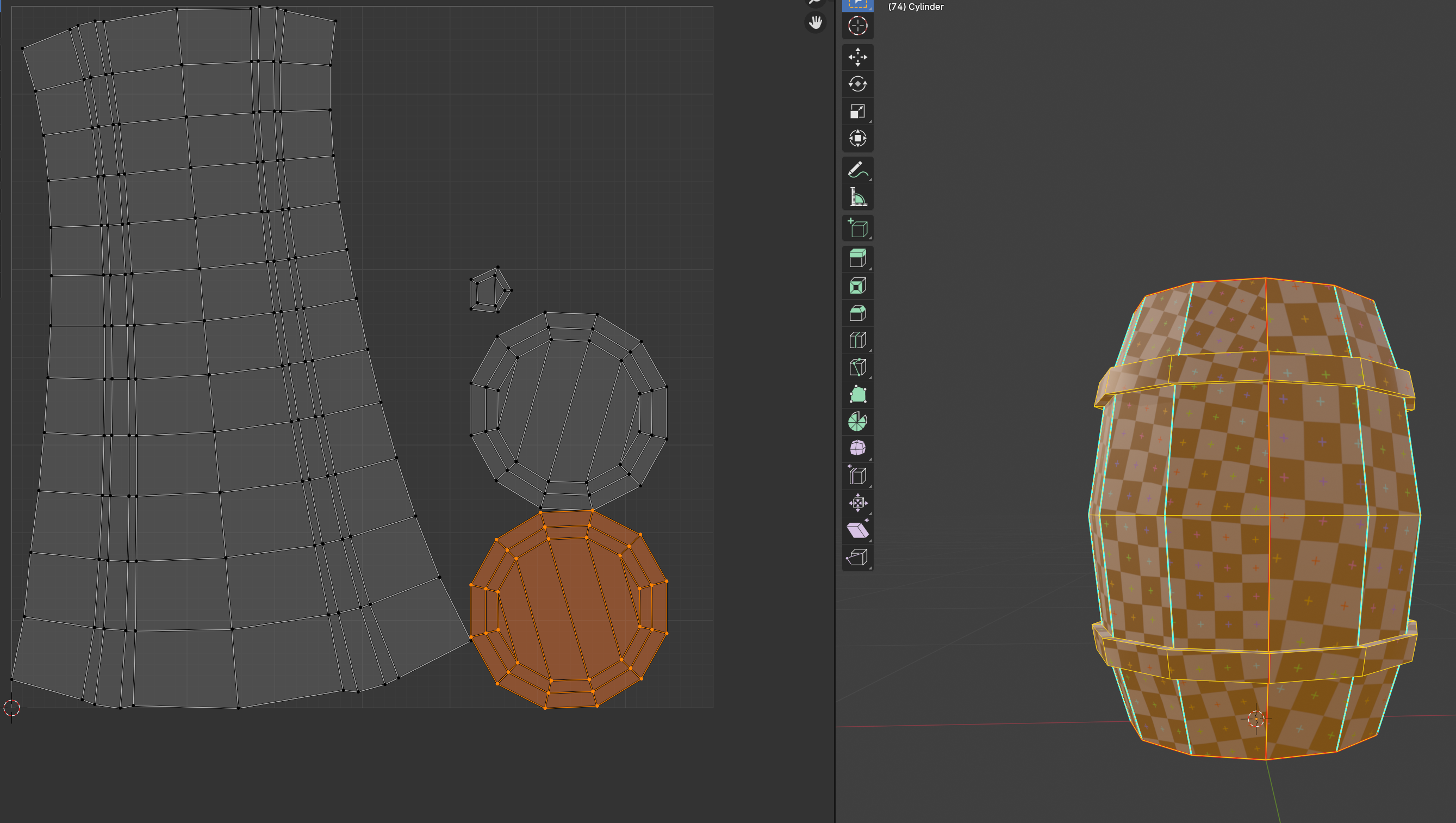Activate the Inset Faces tool
The image size is (1456, 823).
[x=857, y=286]
